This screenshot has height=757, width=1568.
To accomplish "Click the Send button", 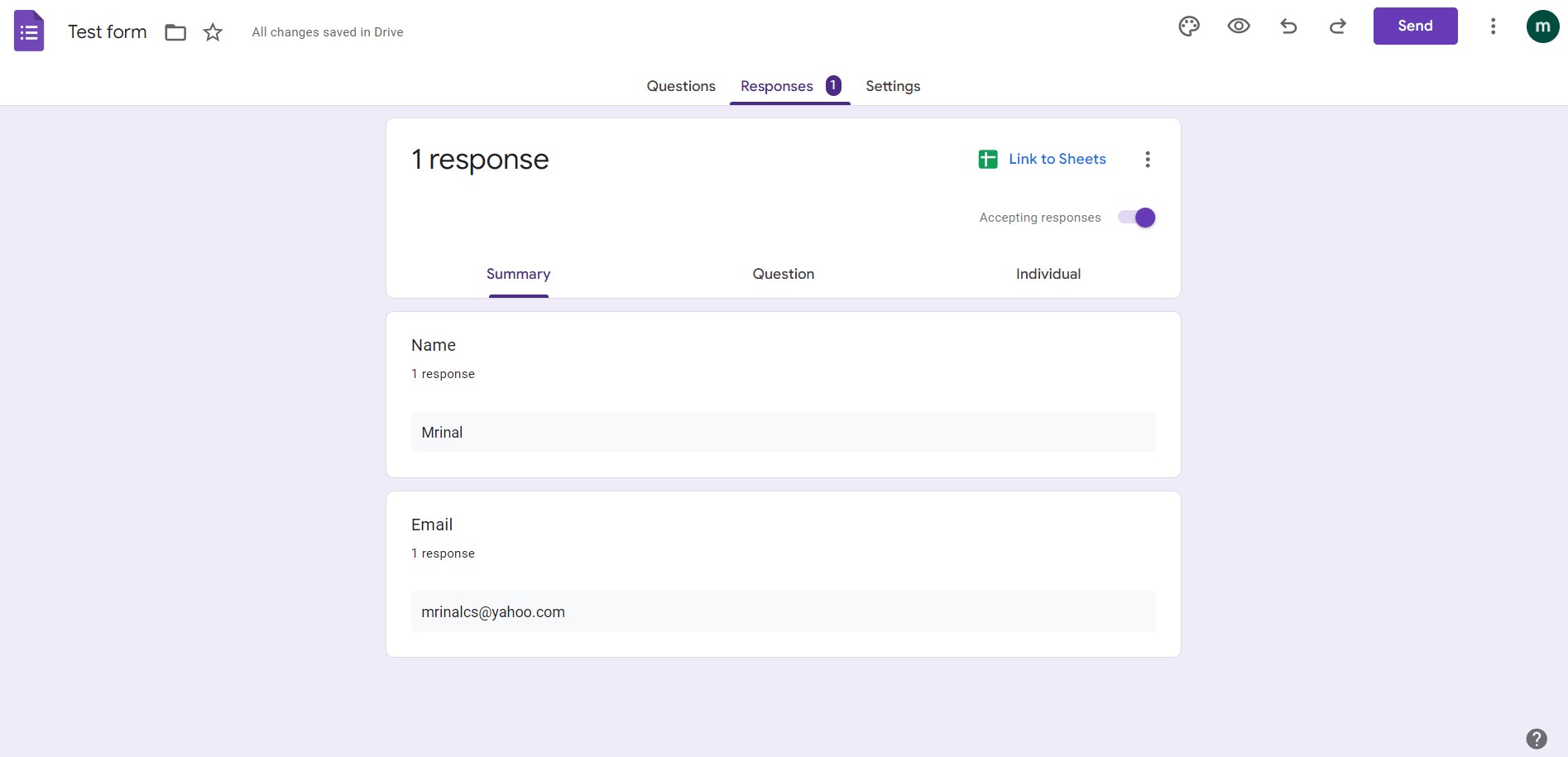I will point(1415,26).
